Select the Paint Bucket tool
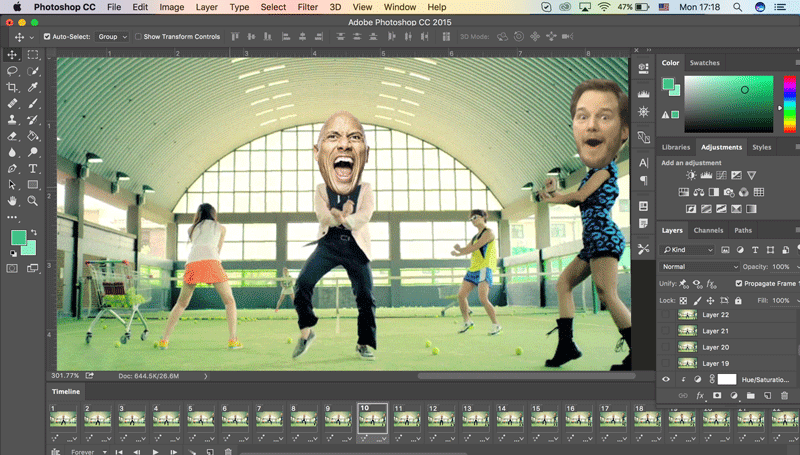Viewport: 800px width, 455px height. [33, 136]
